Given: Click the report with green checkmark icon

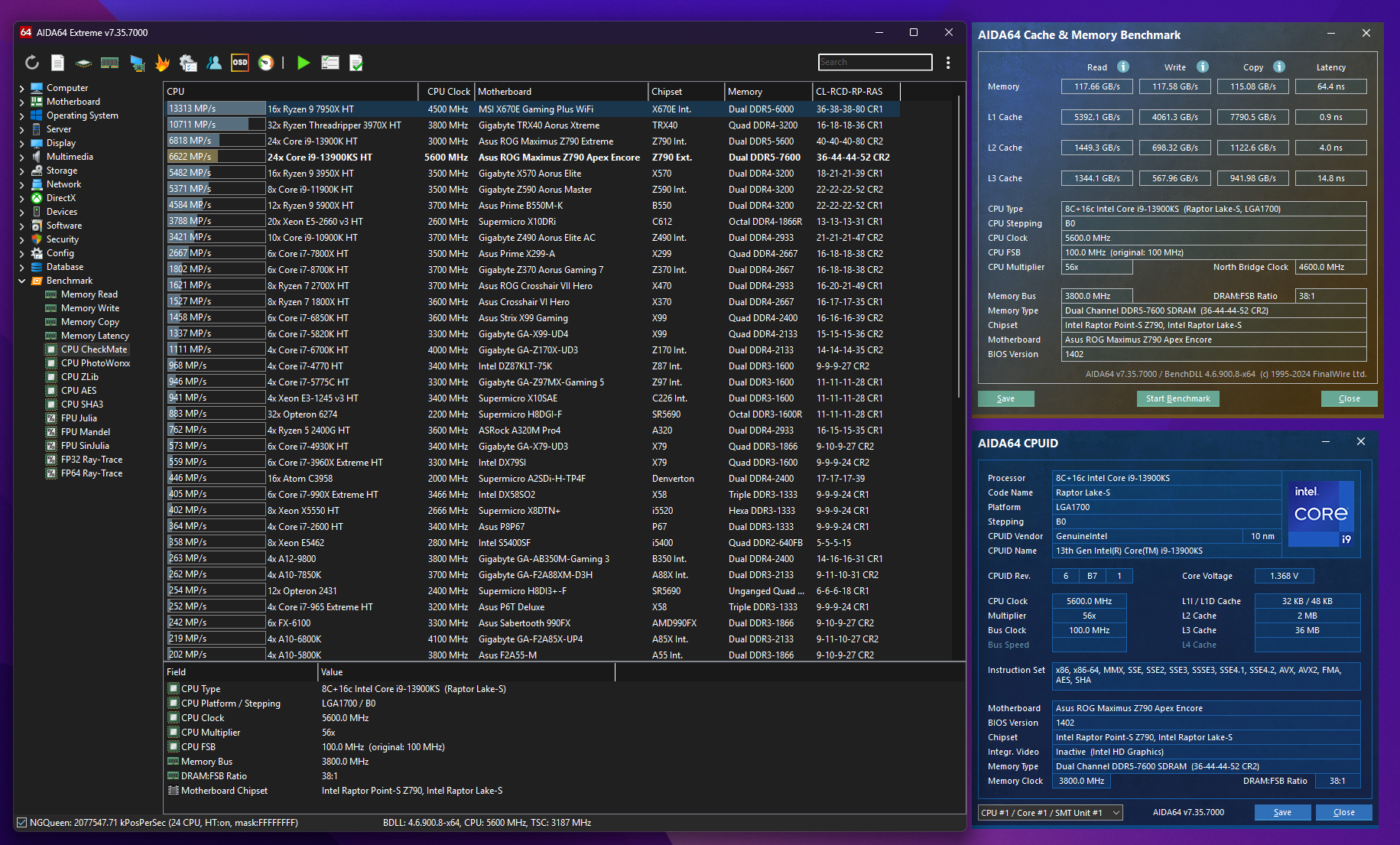Looking at the screenshot, I should click(356, 63).
